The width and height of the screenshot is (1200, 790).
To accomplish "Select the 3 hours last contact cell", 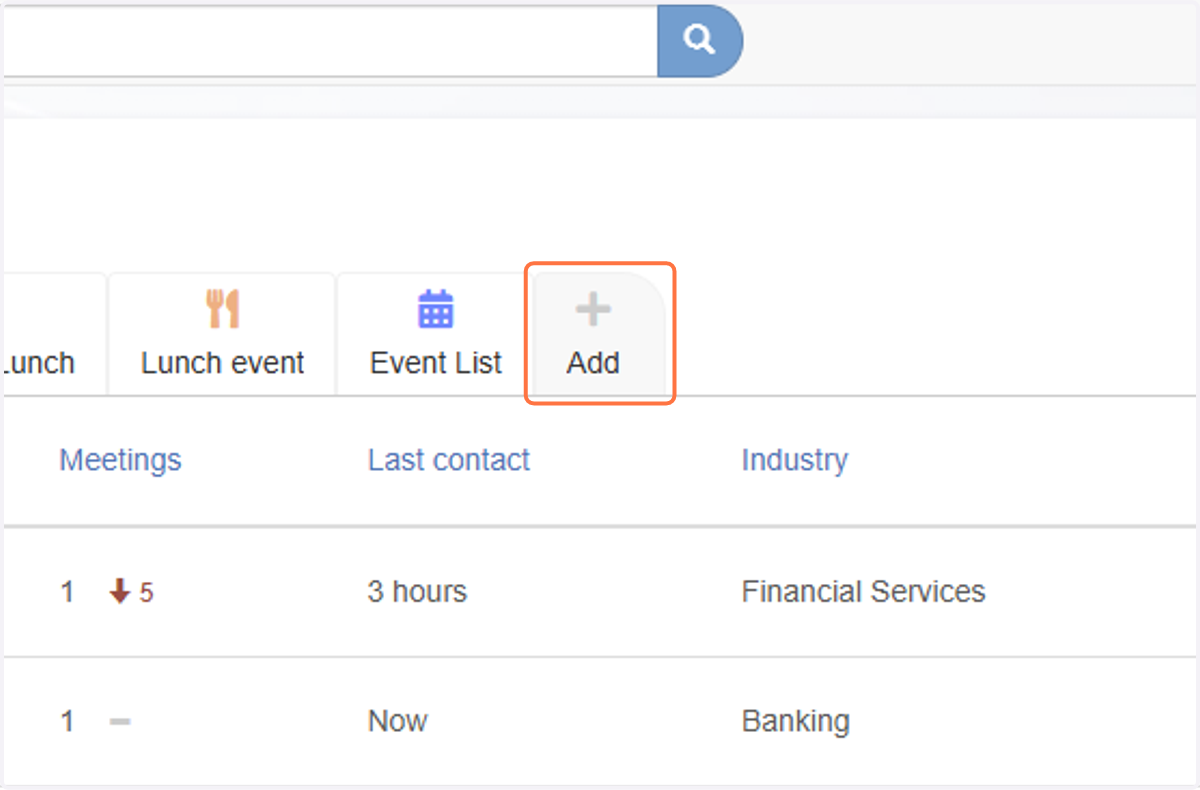I will tap(417, 592).
